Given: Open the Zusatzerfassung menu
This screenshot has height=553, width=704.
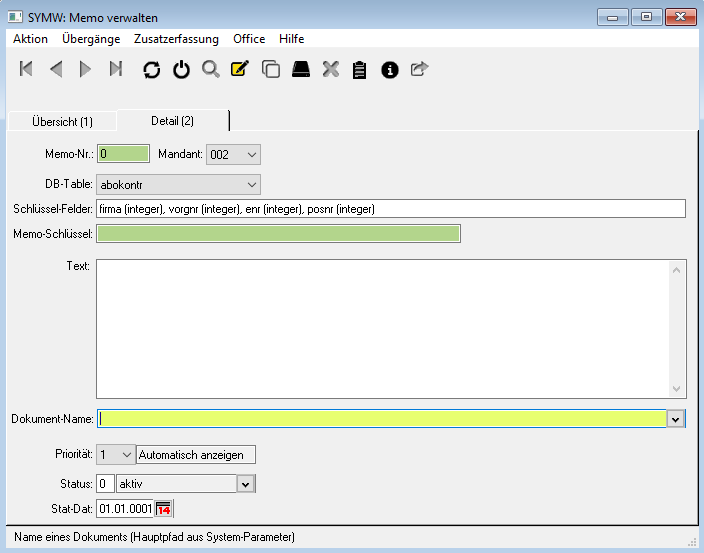Looking at the screenshot, I should 176,39.
